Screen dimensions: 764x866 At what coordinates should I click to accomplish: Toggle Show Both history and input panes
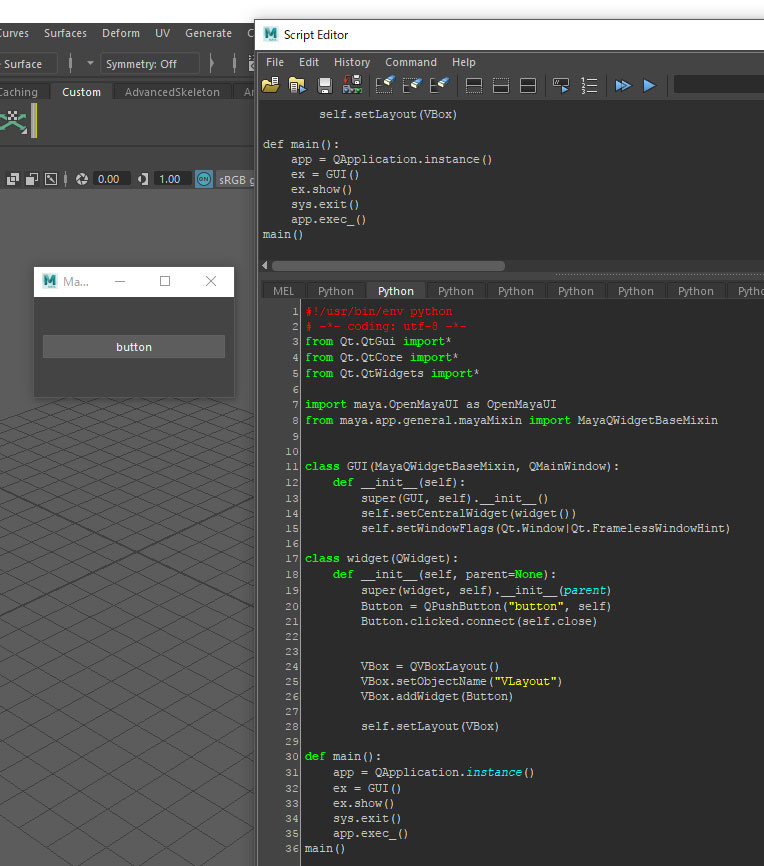tap(528, 86)
